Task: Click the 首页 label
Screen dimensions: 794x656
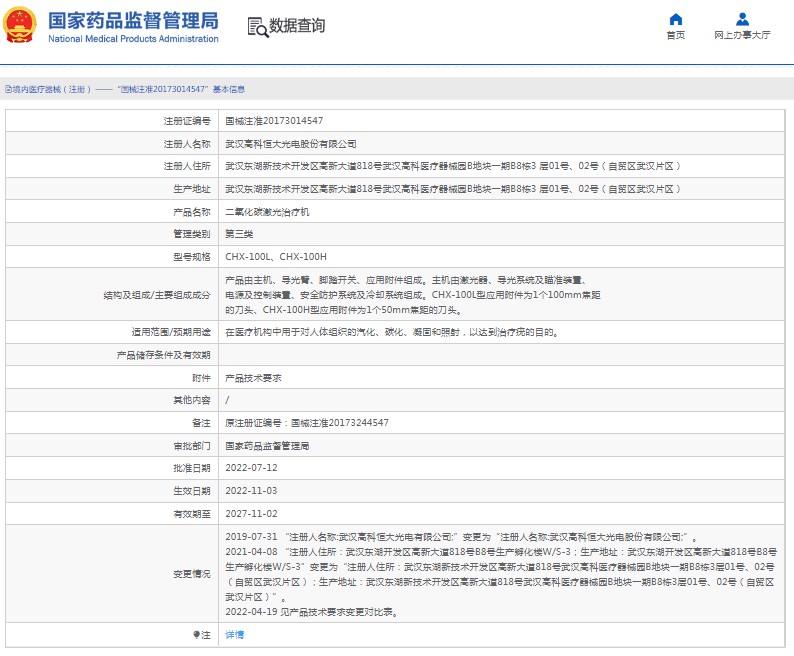Action: [676, 35]
